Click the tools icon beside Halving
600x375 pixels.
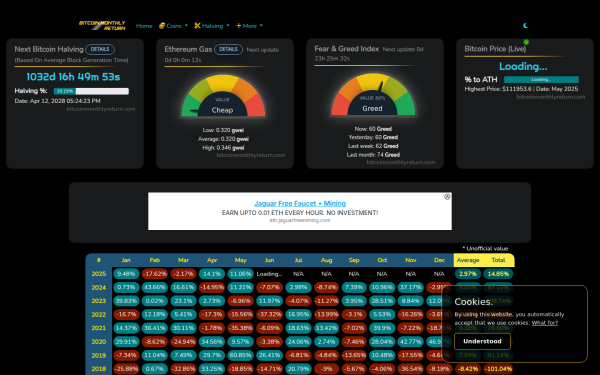pos(197,26)
